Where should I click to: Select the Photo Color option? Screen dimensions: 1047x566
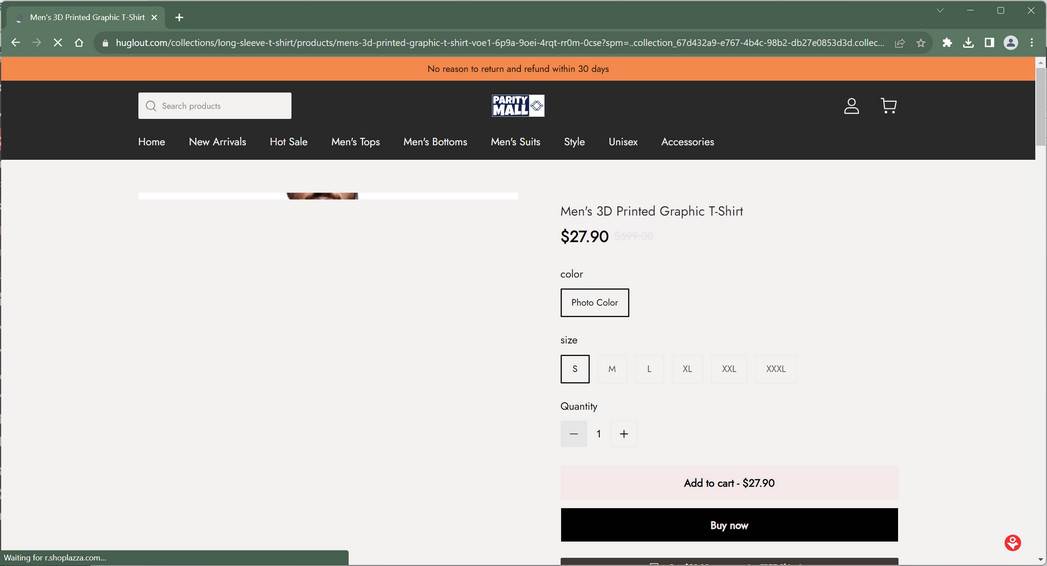tap(595, 302)
